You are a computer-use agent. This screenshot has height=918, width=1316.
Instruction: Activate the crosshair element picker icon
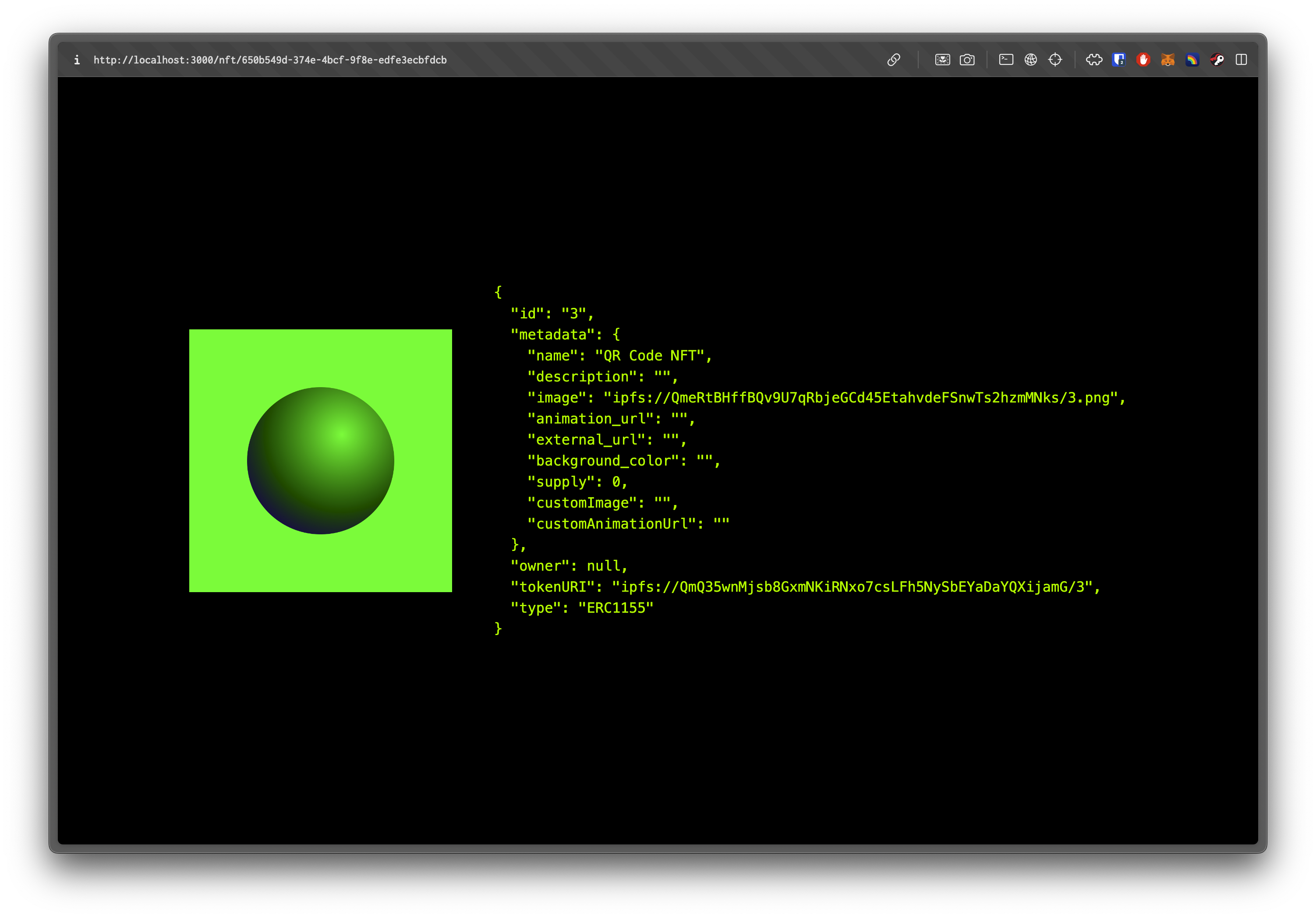[1055, 60]
